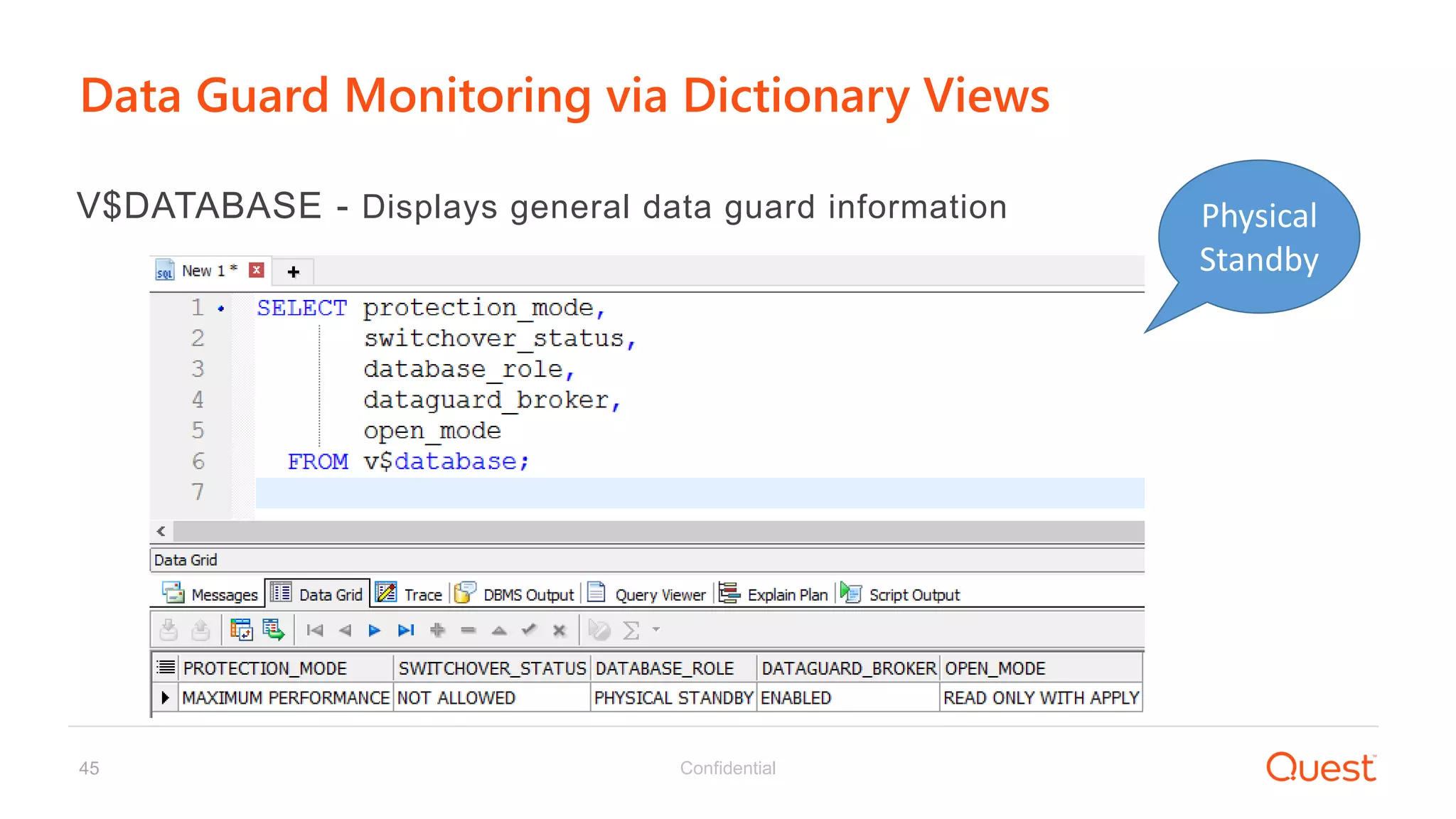Open the Trace tab
Viewport: 1456px width, 819px height.
tap(409, 594)
